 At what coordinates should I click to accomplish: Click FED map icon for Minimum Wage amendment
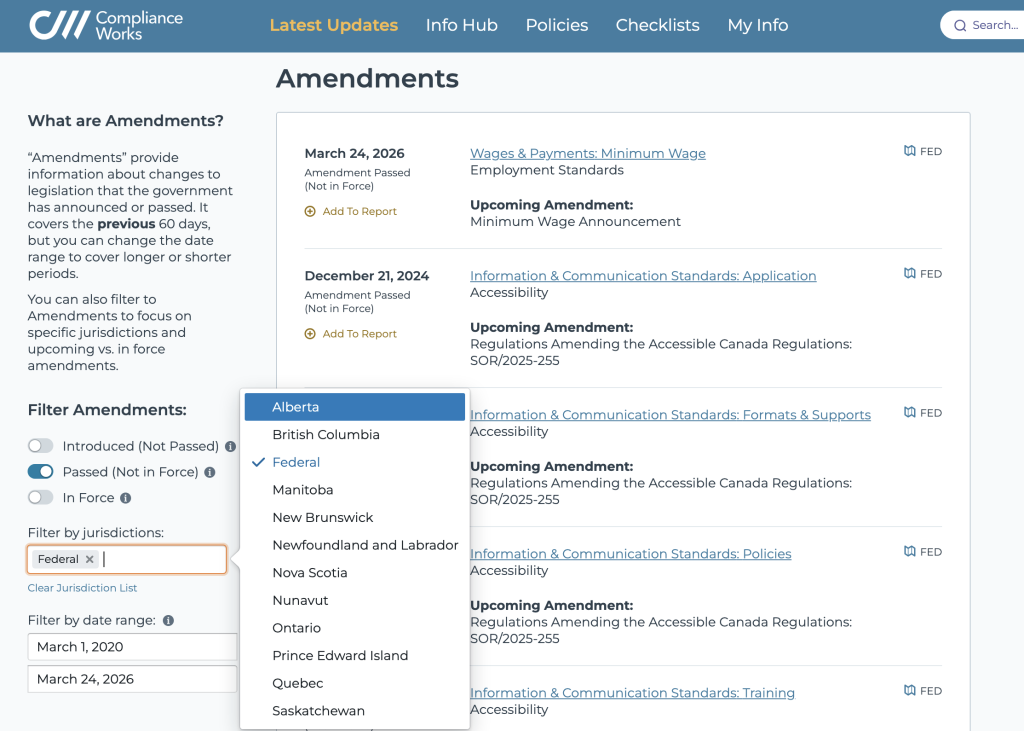(909, 151)
